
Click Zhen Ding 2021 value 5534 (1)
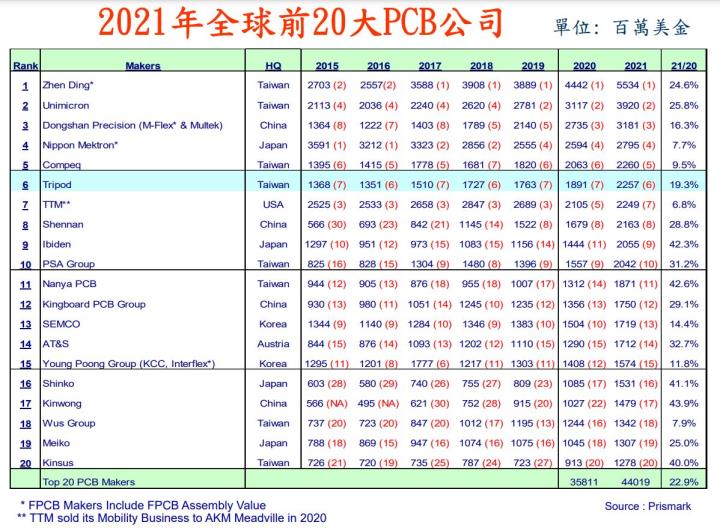tap(636, 85)
